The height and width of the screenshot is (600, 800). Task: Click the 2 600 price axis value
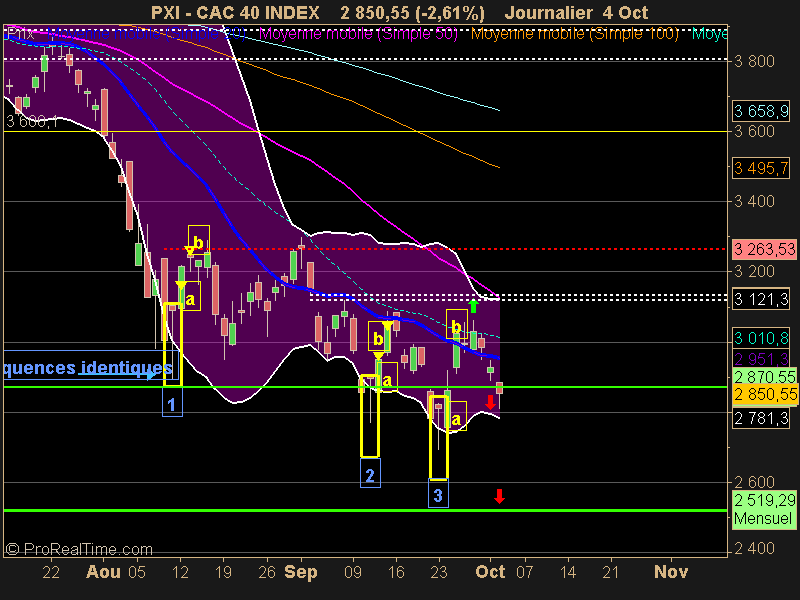click(754, 482)
